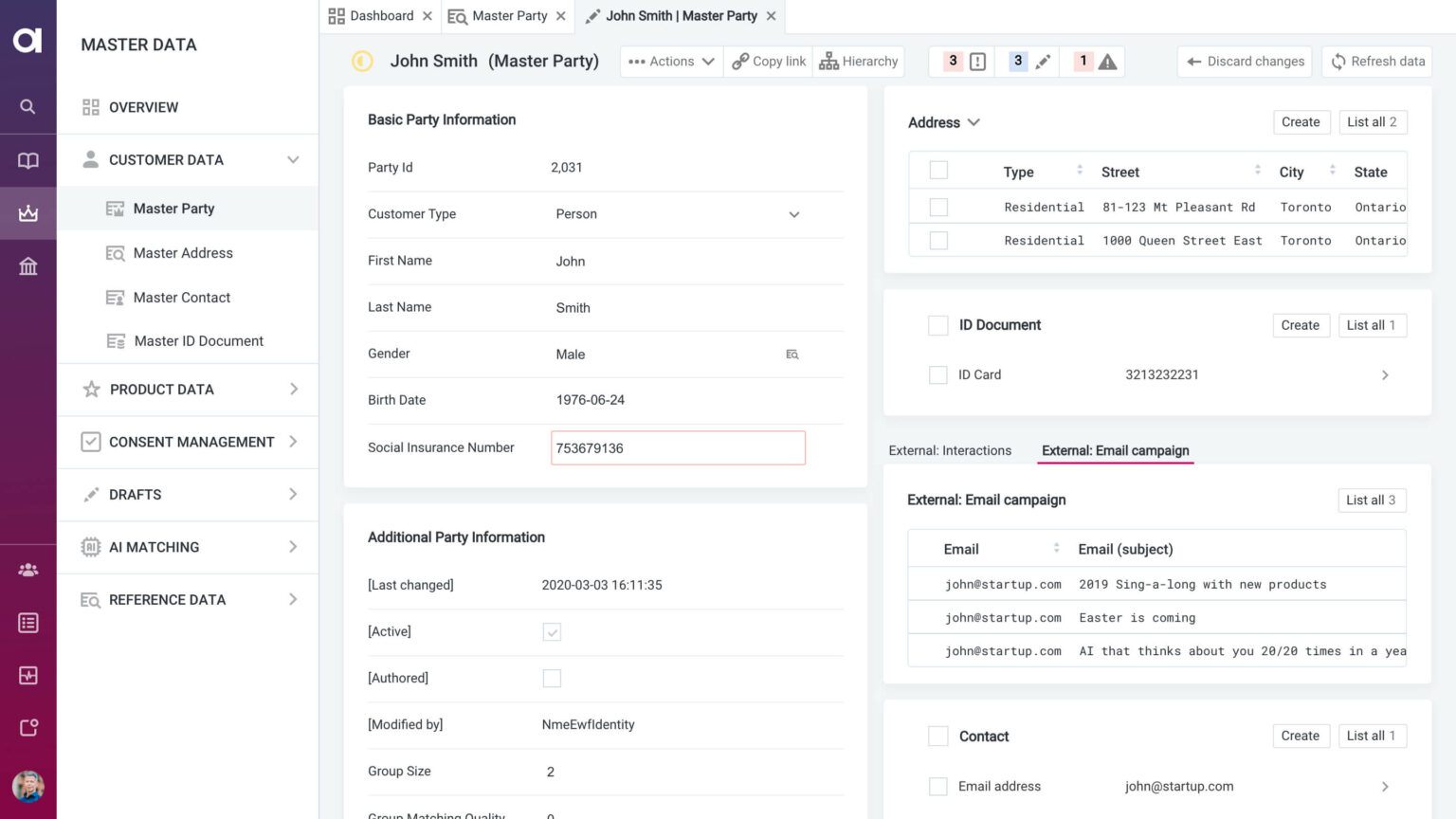Open the Customer Type dropdown

[793, 214]
